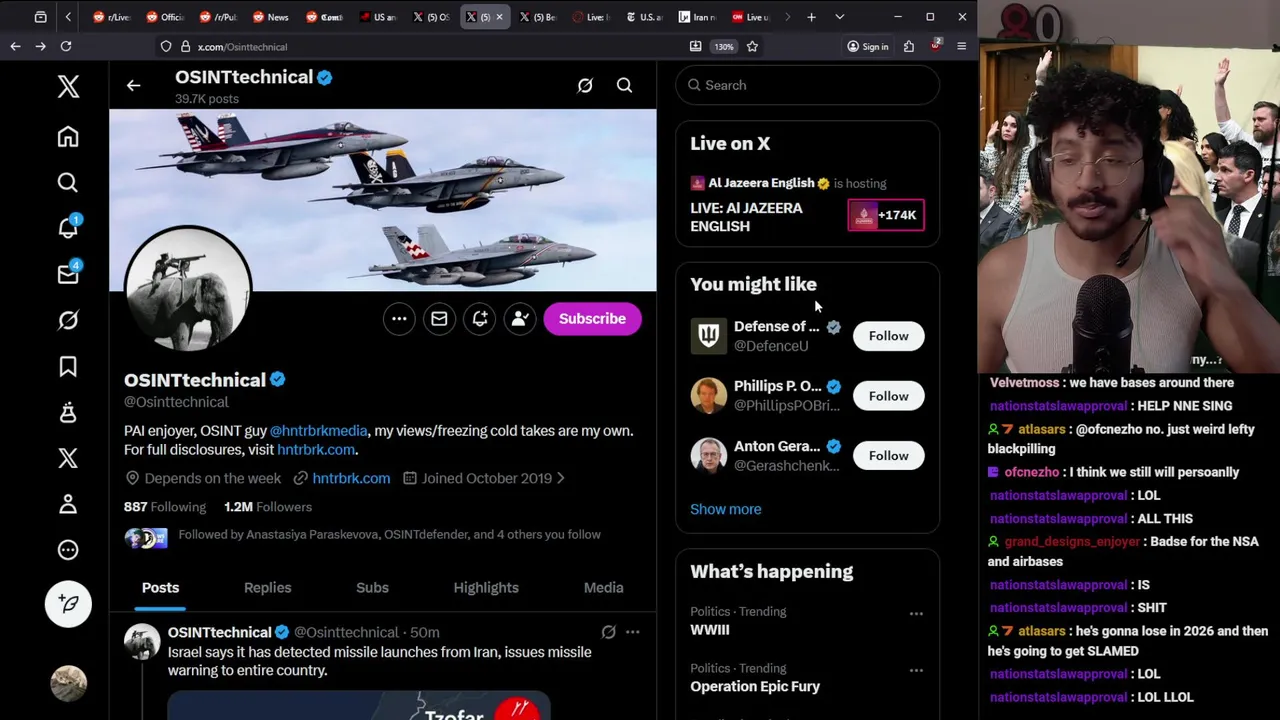Open X home logo in sidebar top

tap(68, 86)
